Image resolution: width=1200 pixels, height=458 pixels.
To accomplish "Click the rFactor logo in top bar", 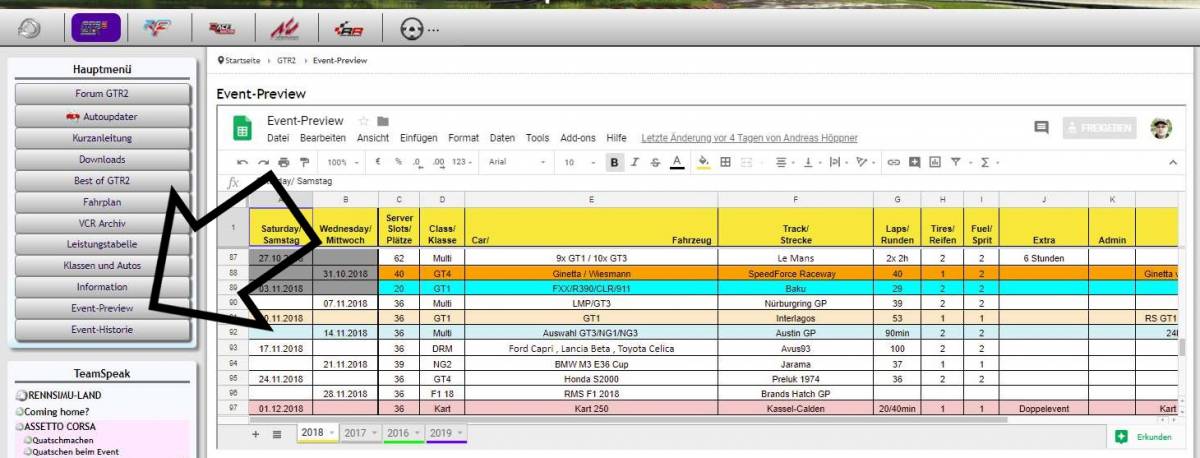I will click(x=158, y=30).
